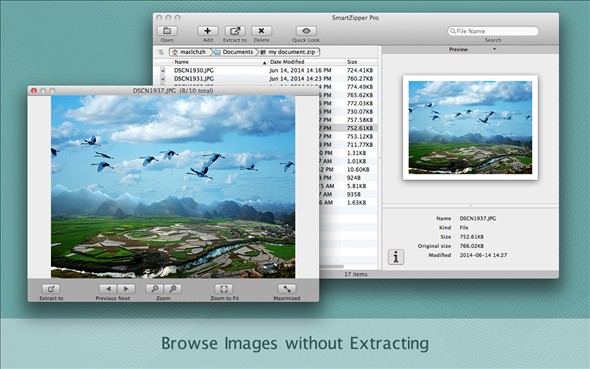590x369 pixels.
Task: Show the Previous image in the viewer
Action: coord(108,289)
